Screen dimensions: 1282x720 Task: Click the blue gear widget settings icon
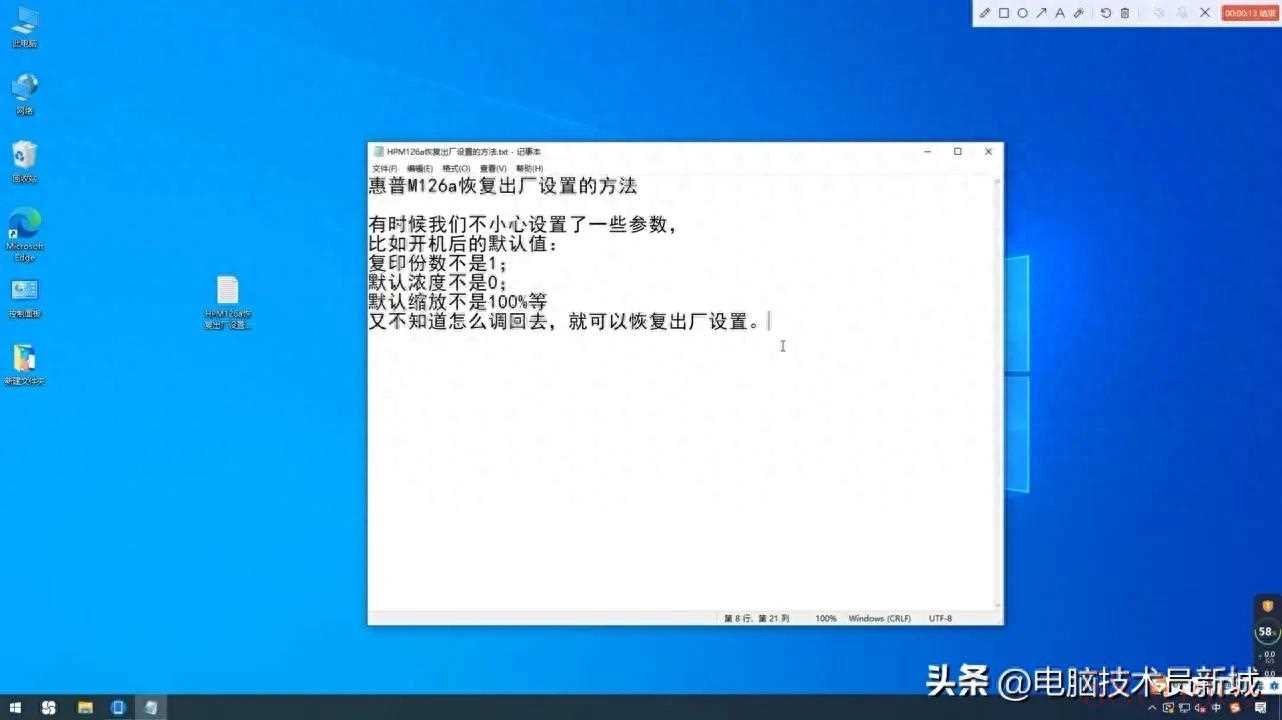click(x=1273, y=687)
